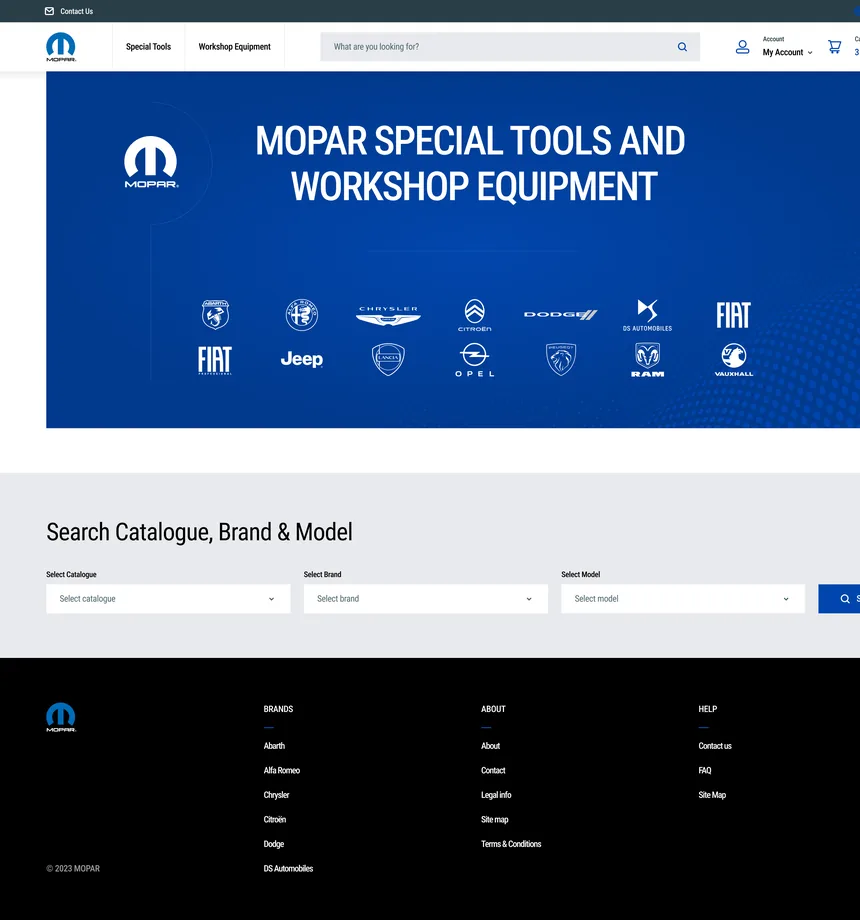Image resolution: width=860 pixels, height=920 pixels.
Task: Click the user account profile icon
Action: [742, 47]
